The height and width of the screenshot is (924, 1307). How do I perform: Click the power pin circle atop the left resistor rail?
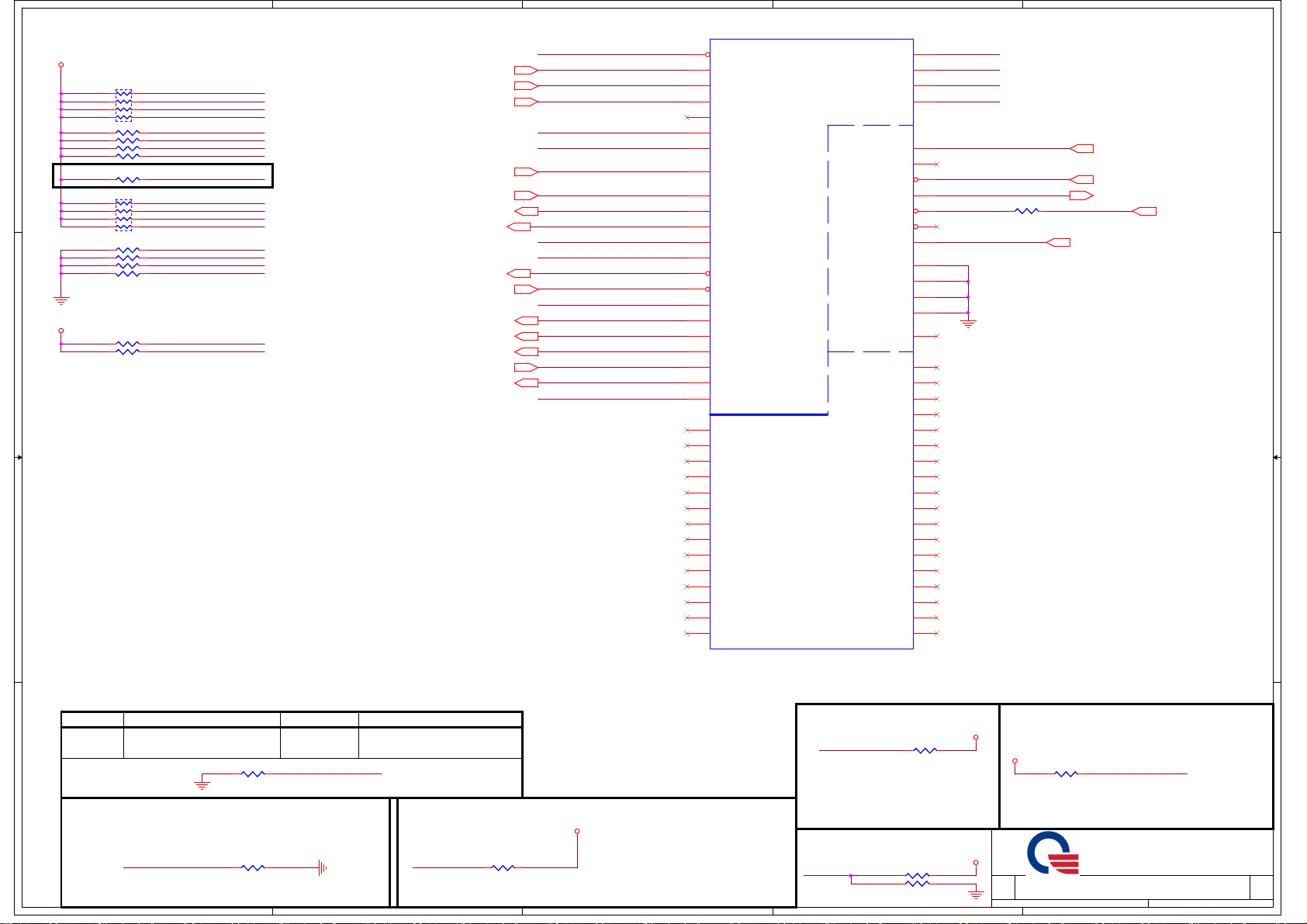[61, 65]
